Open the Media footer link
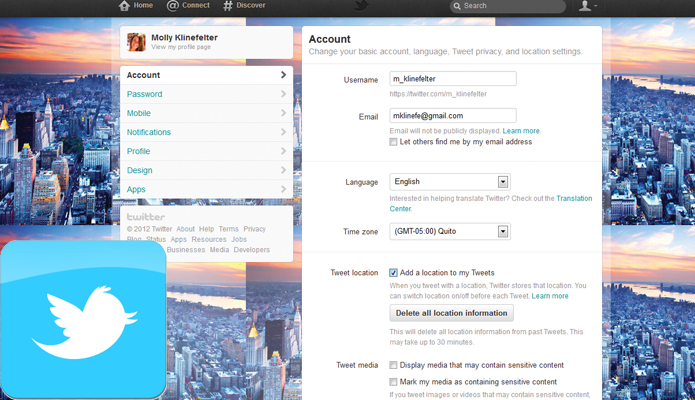This screenshot has width=695, height=400. (x=219, y=250)
